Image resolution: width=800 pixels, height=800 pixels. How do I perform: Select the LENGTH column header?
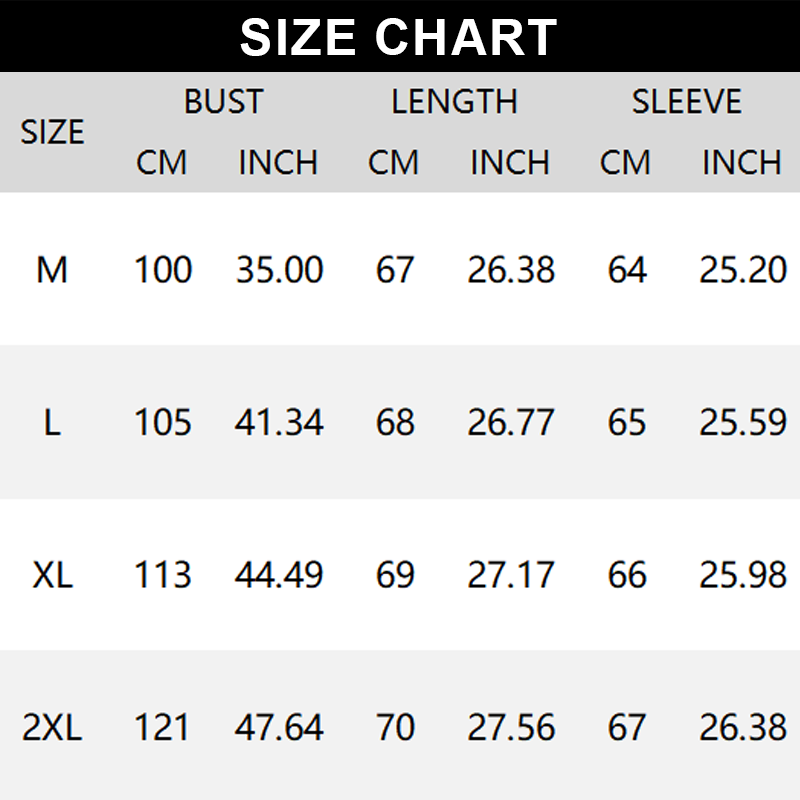tap(454, 102)
